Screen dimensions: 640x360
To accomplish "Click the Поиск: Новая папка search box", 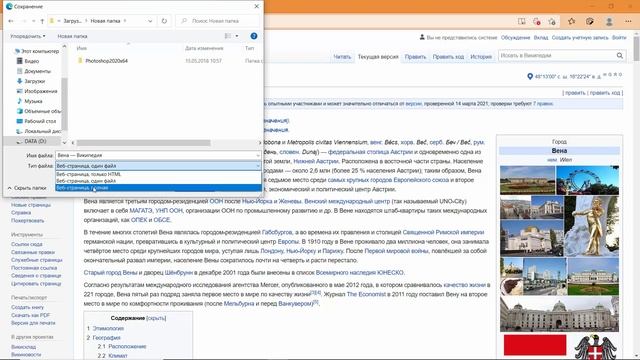I will (218, 21).
